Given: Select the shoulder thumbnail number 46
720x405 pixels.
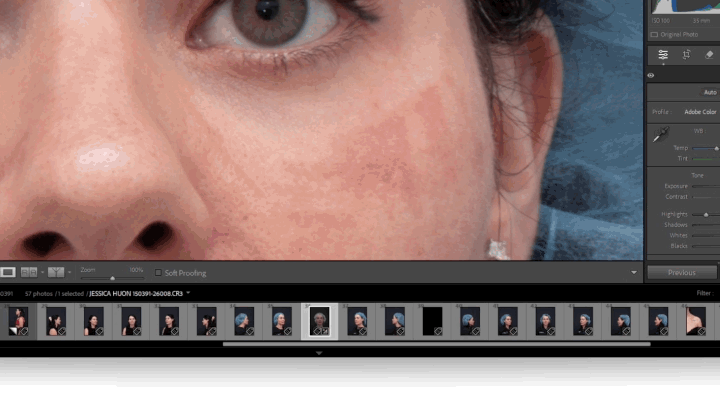Looking at the screenshot, I should pyautogui.click(x=696, y=321).
